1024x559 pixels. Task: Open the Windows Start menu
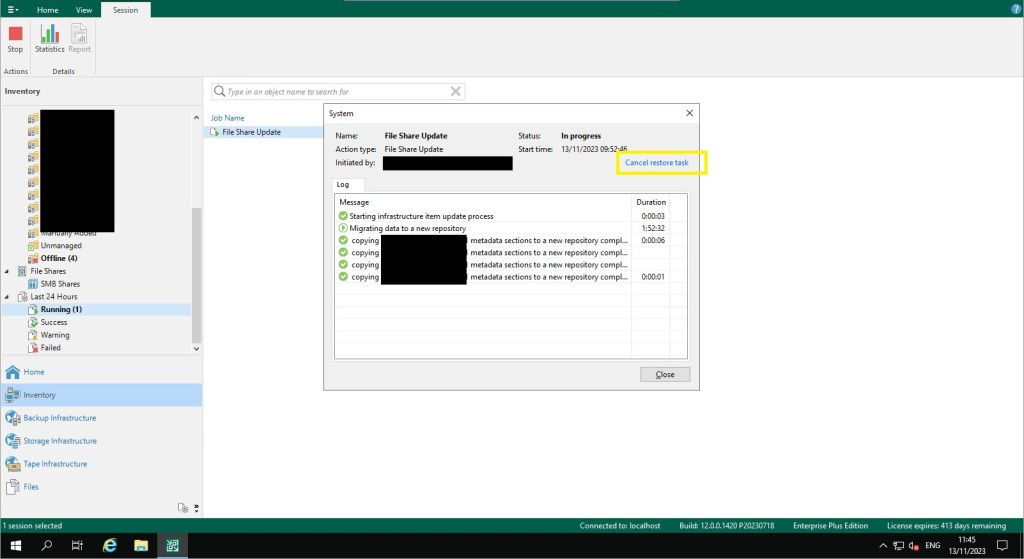16,545
